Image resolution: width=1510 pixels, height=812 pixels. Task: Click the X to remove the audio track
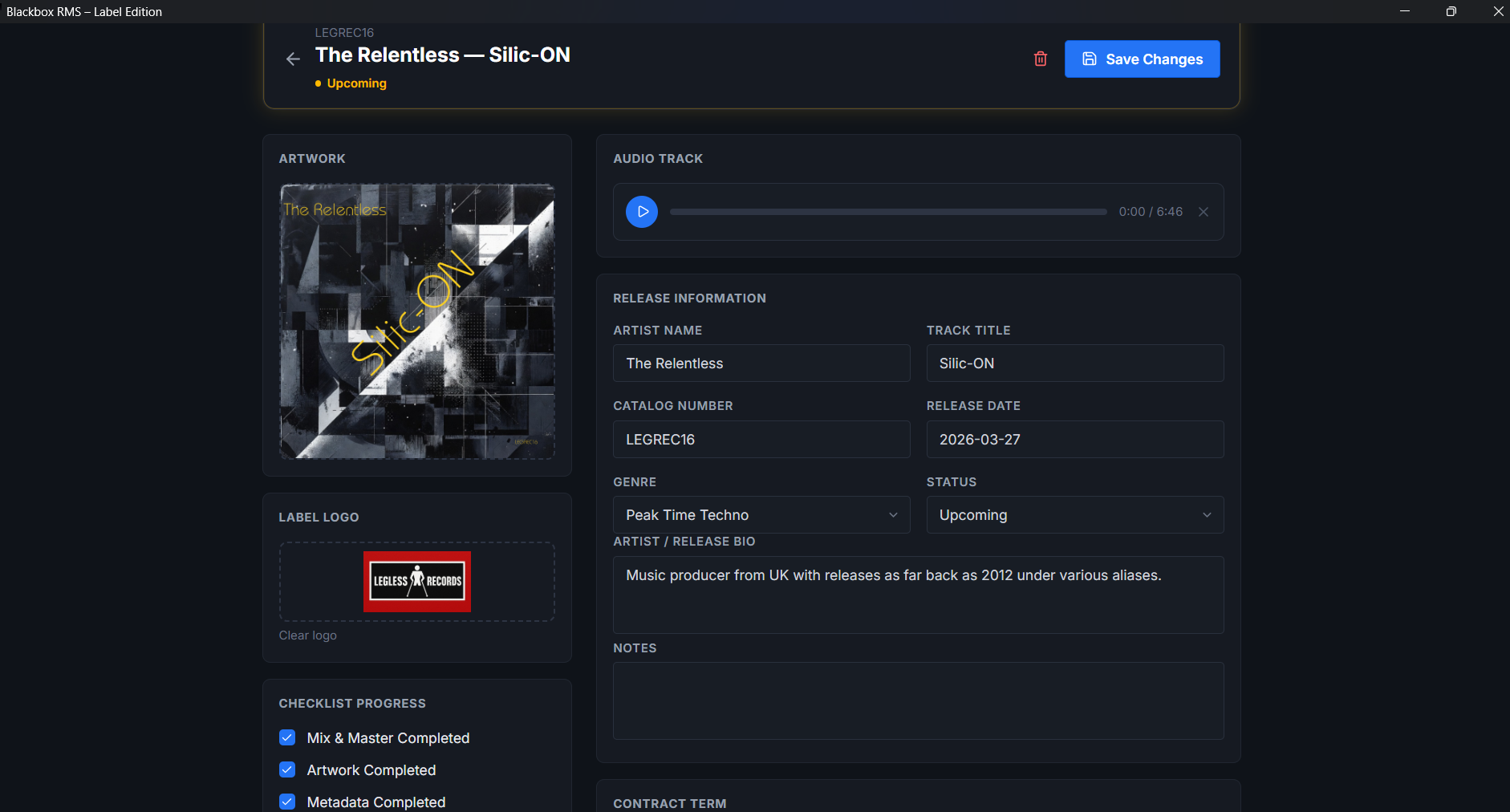click(1202, 212)
